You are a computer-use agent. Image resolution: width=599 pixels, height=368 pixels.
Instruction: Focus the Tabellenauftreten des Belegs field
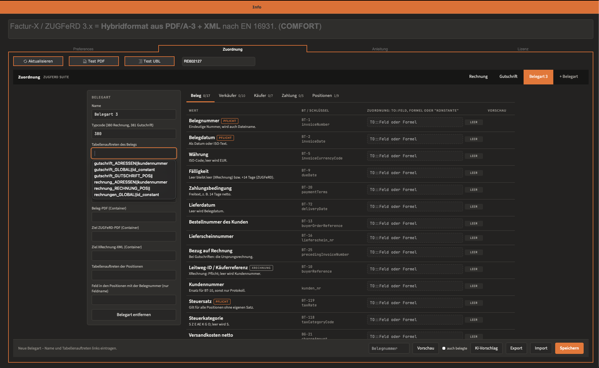pyautogui.click(x=134, y=153)
